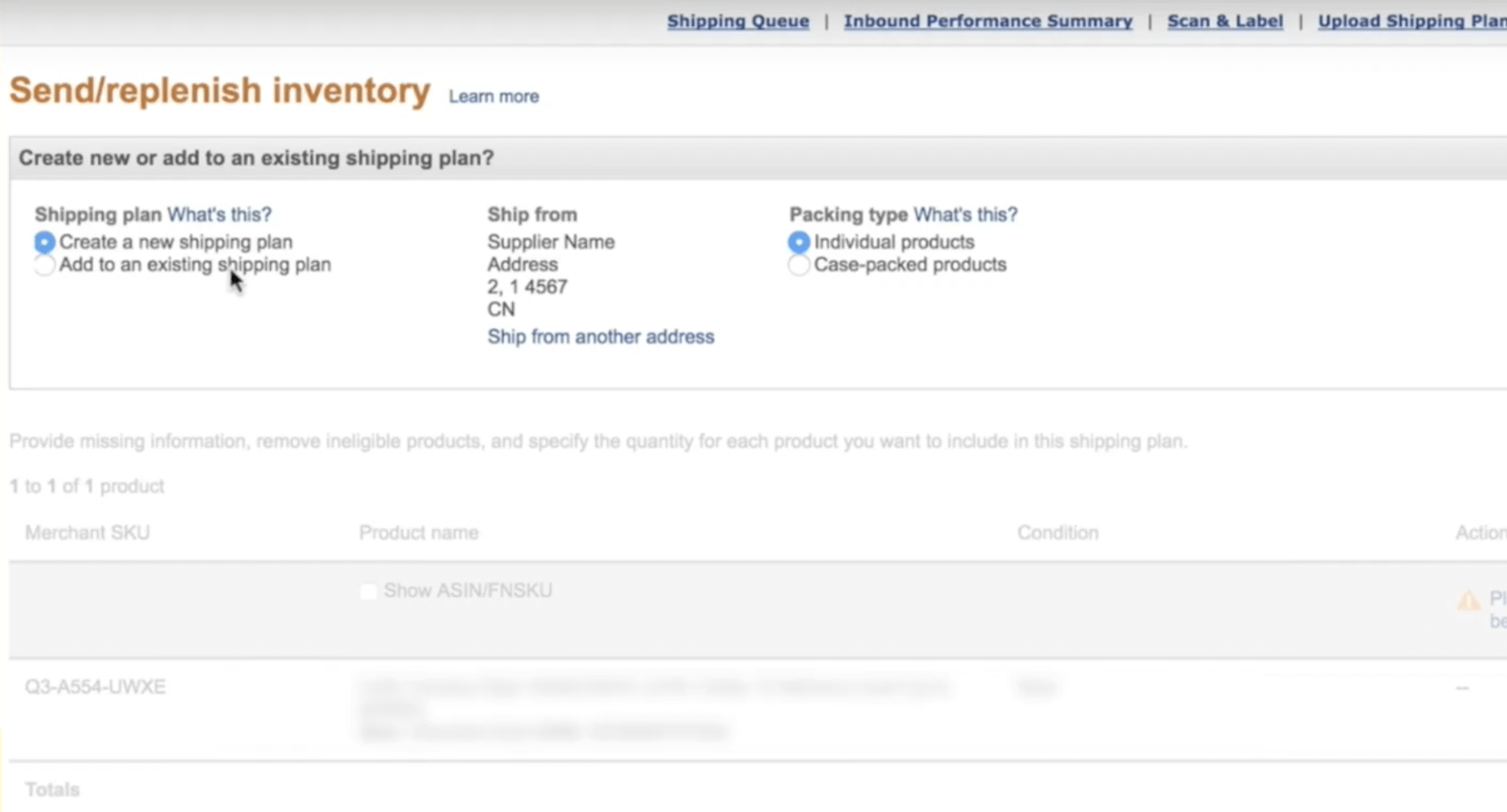Viewport: 1507px width, 812px height.
Task: Go to Scan & Label
Action: pyautogui.click(x=1225, y=21)
